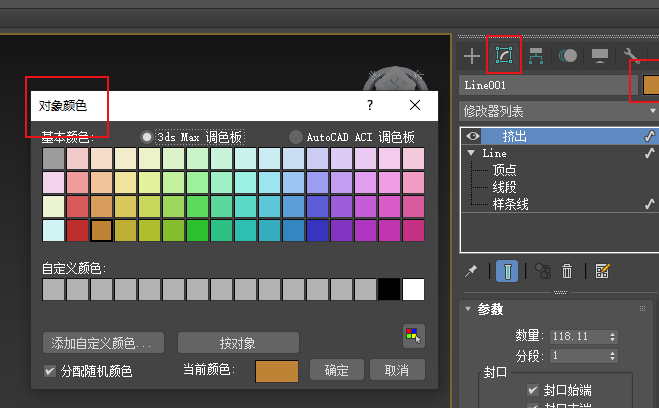The height and width of the screenshot is (408, 659).
Task: Select the 线段 sub-object level
Action: click(504, 187)
